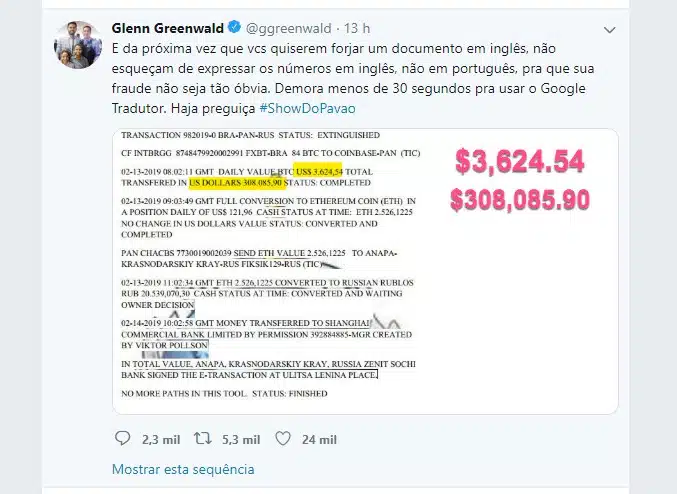This screenshot has height=494, width=677.
Task: Open the 13 h timestamp link
Action: click(x=357, y=28)
